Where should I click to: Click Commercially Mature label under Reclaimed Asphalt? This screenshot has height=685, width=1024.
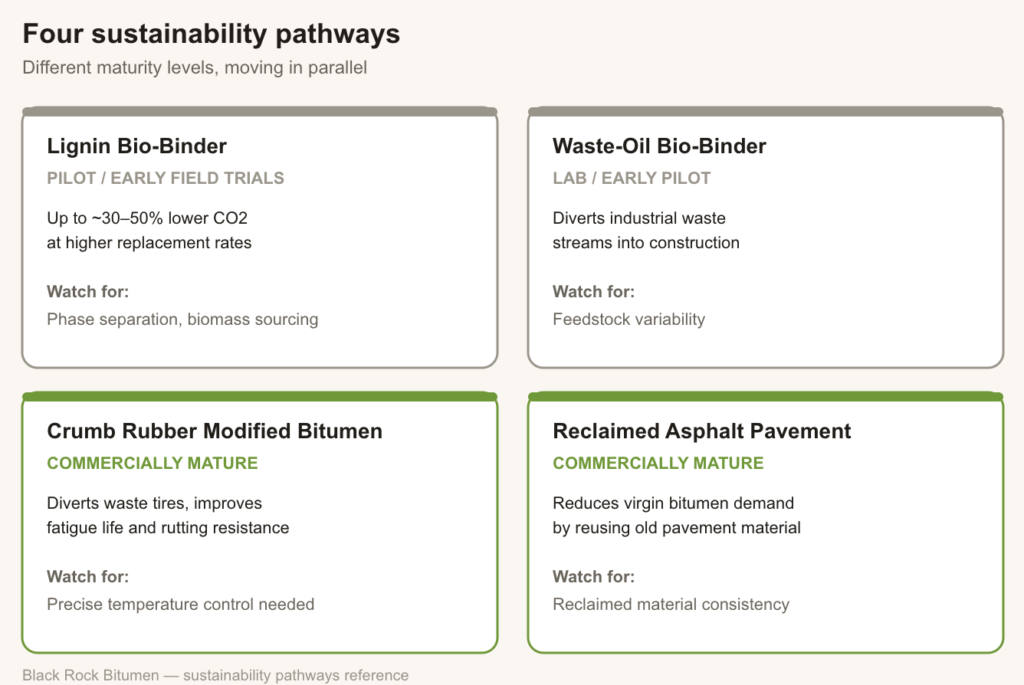(658, 463)
